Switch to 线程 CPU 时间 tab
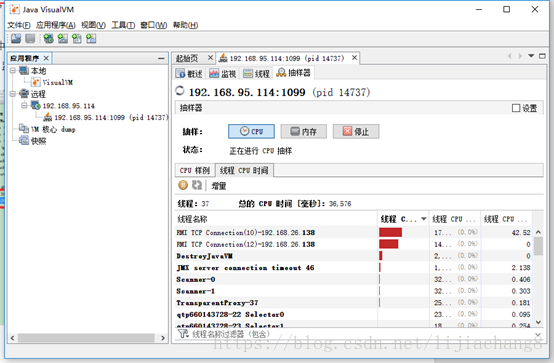Screen dimensions: 554x363 pos(244,170)
